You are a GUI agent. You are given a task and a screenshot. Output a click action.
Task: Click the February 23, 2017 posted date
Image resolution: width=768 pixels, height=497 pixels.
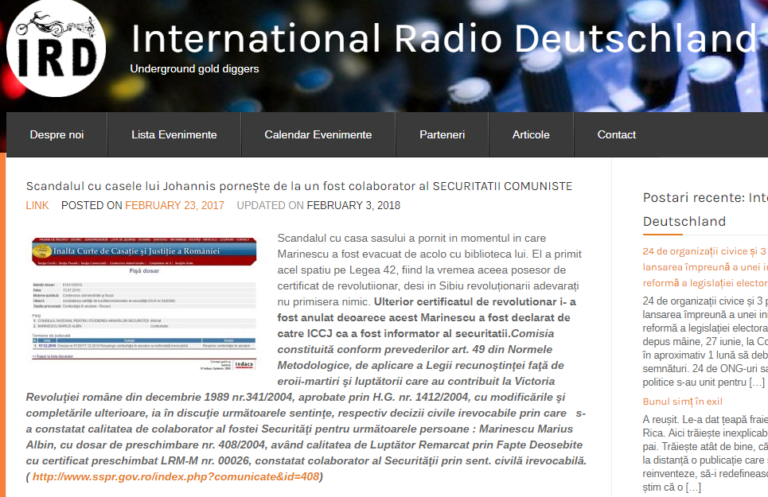click(x=174, y=205)
